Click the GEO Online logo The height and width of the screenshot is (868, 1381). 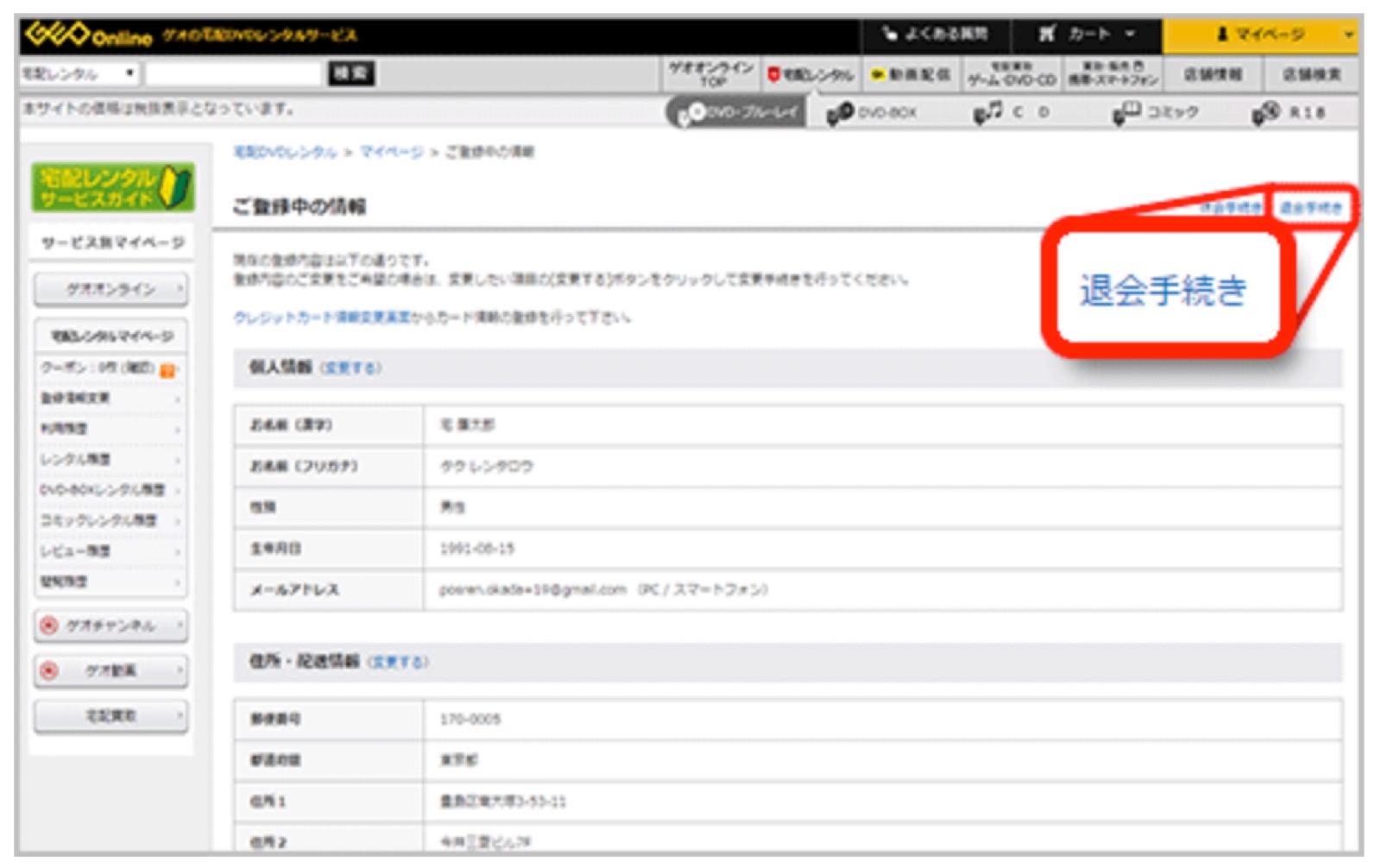pos(88,35)
